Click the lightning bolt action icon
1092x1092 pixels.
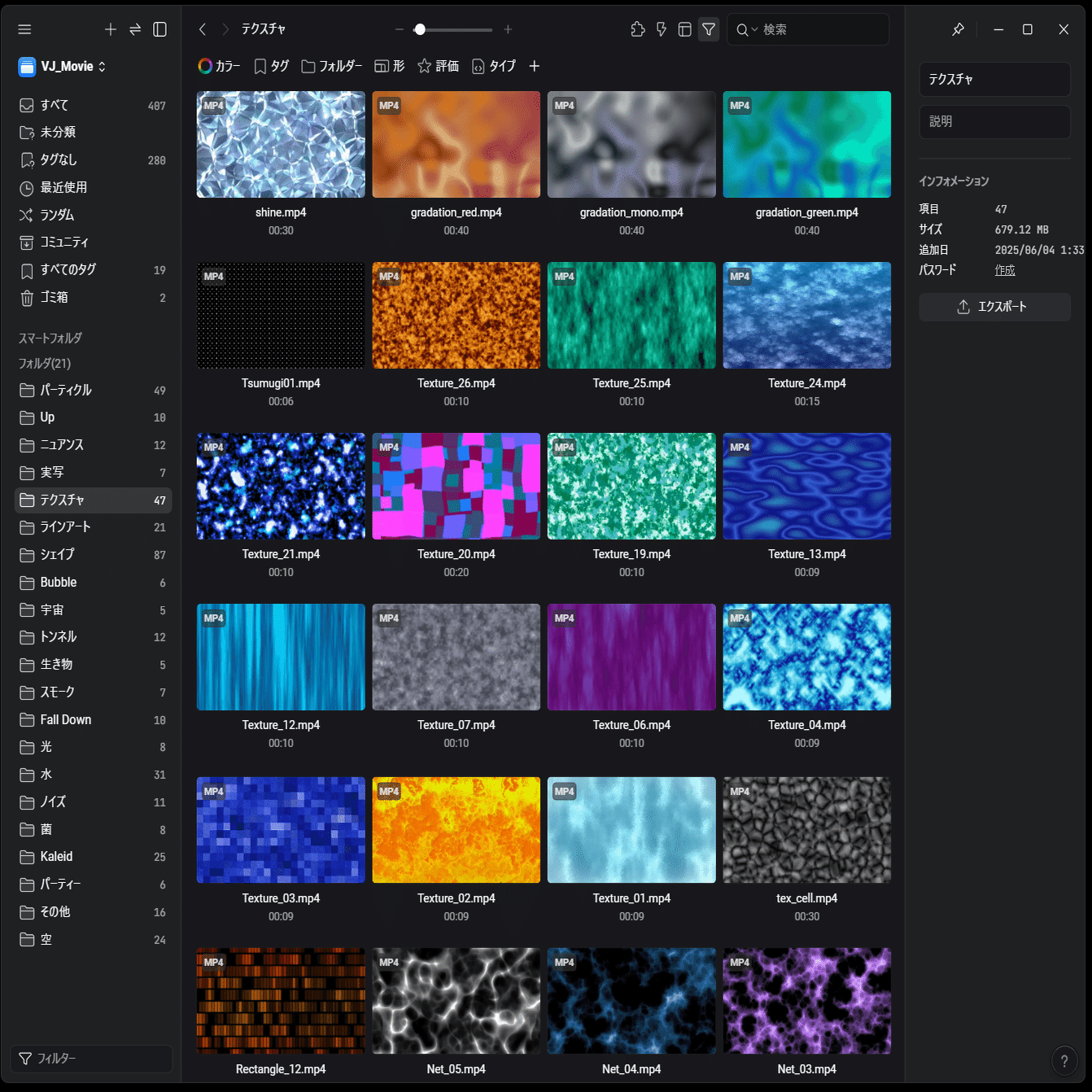pos(662,29)
